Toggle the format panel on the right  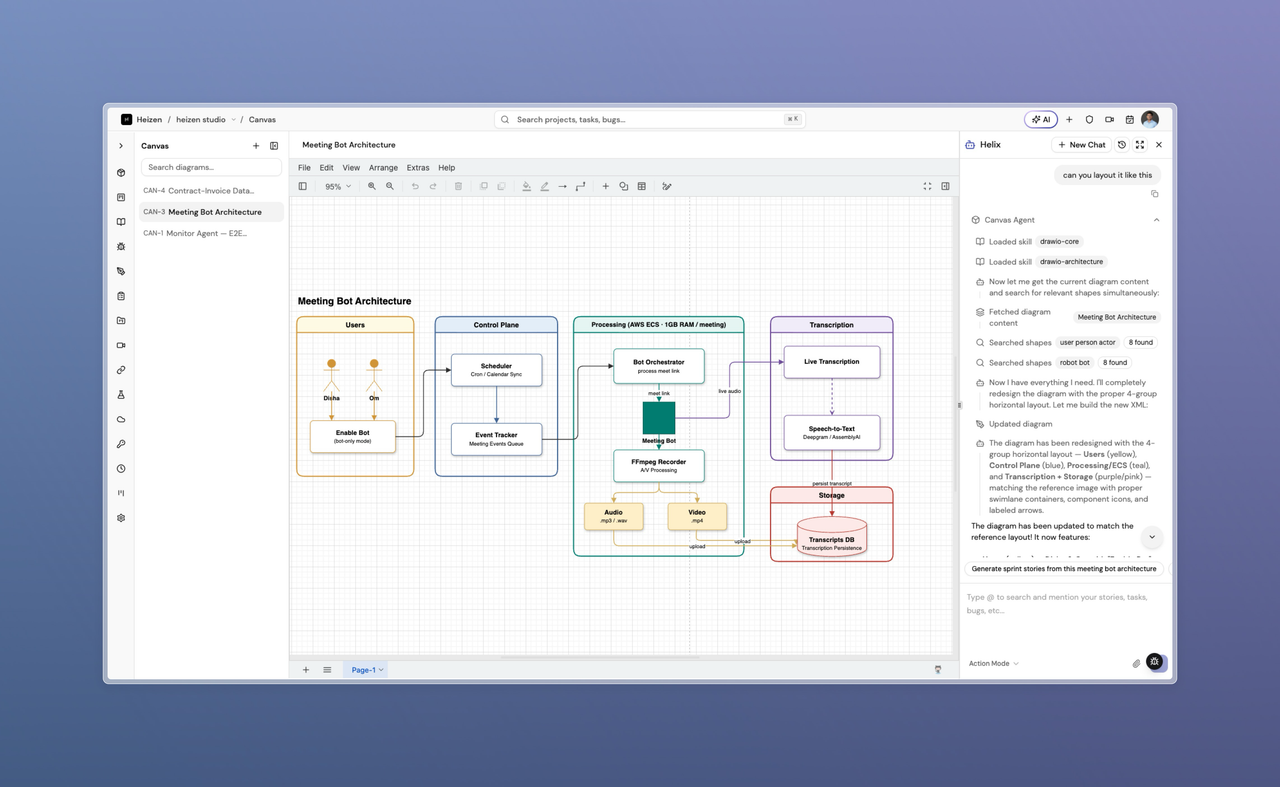tap(945, 186)
